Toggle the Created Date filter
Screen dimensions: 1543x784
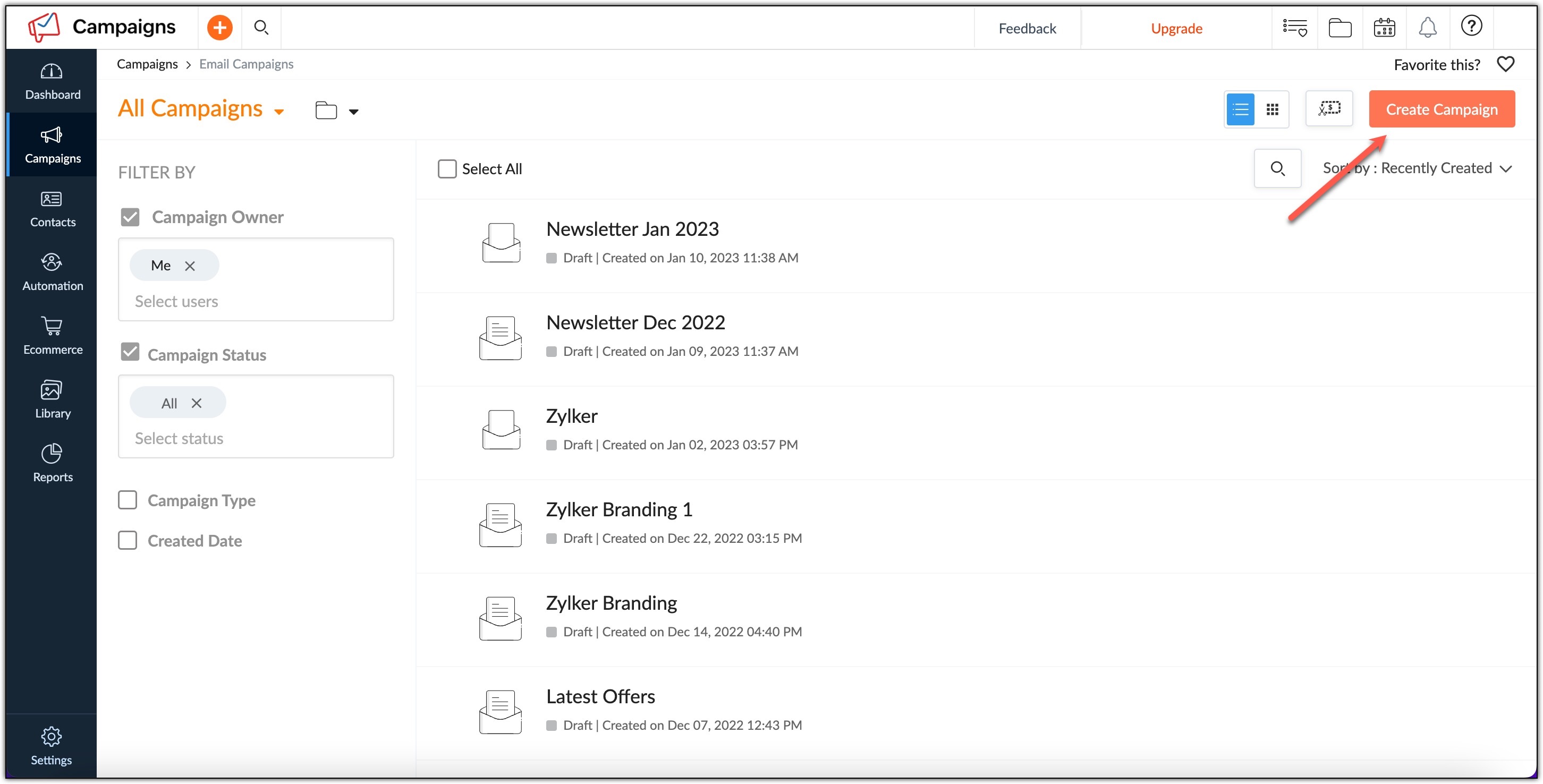tap(128, 540)
